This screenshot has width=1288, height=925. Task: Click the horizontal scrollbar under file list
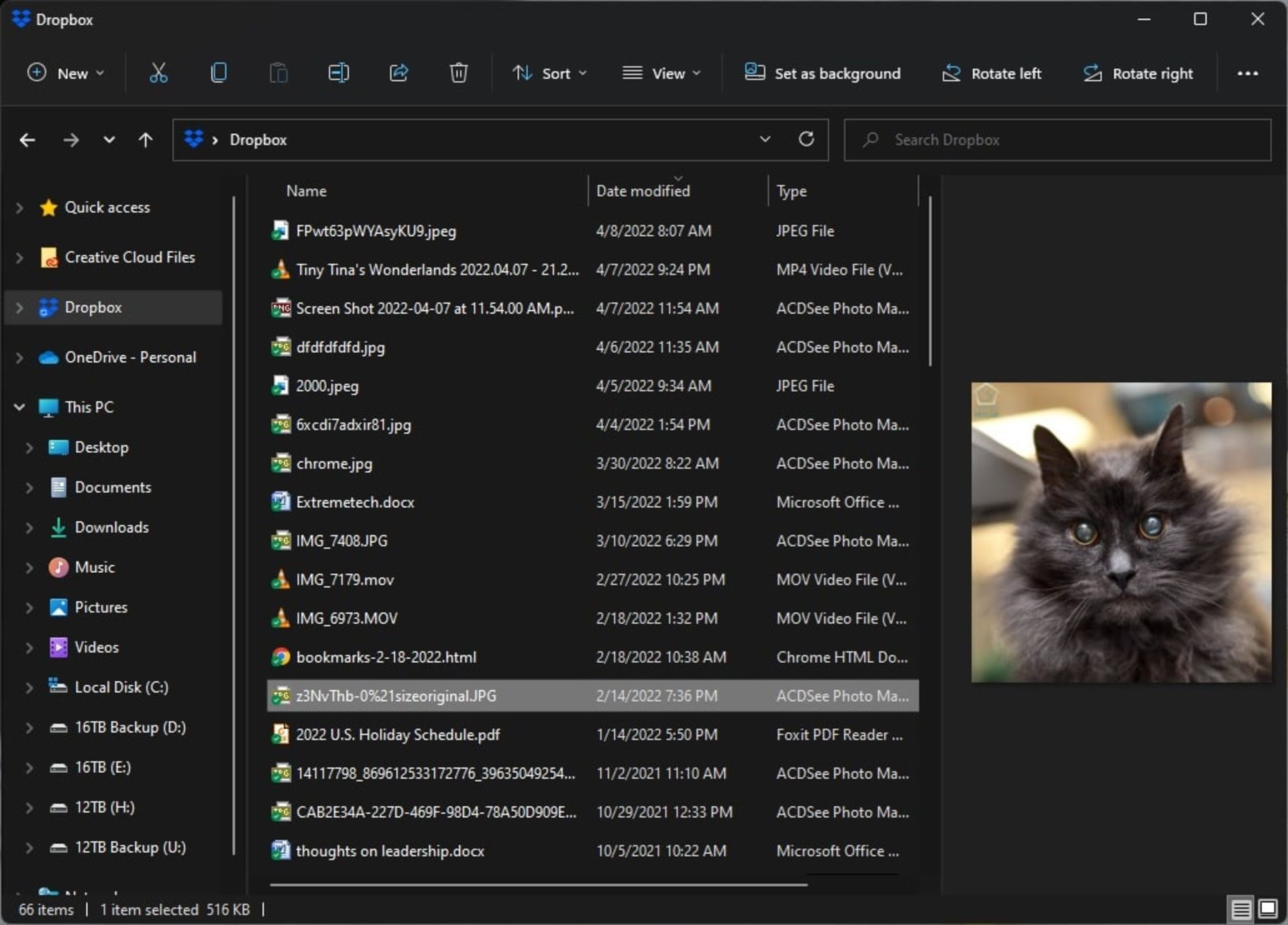point(539,885)
